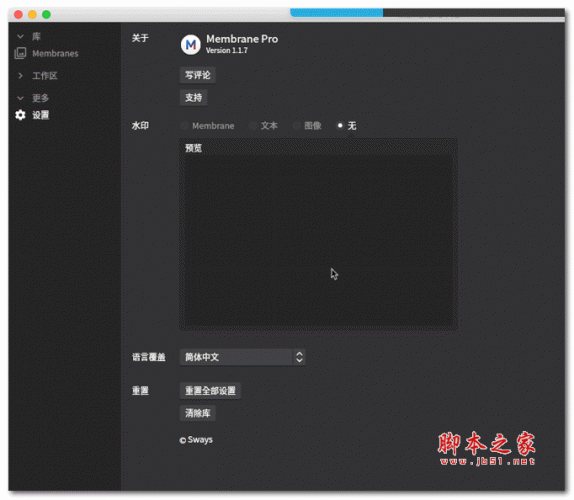Click the 重置全部设置 button
574x500 pixels.
[210, 391]
